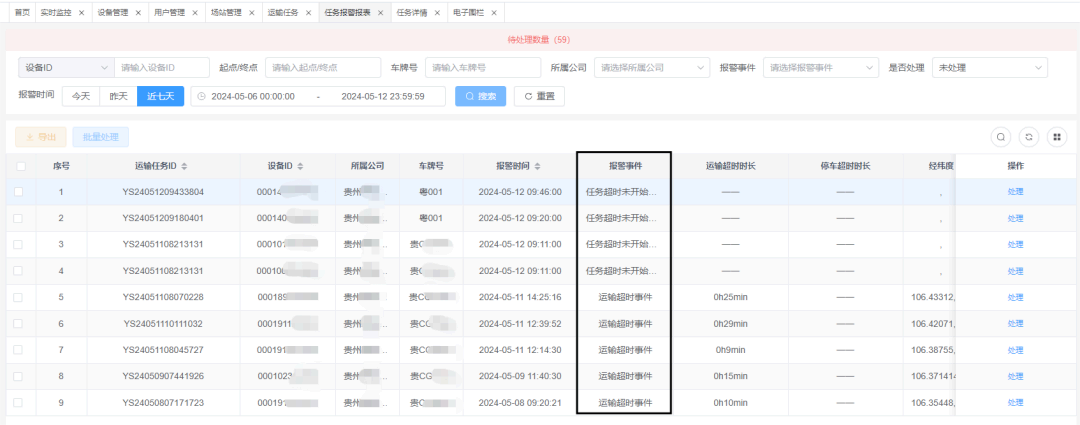
Task: Switch to the 任务详情 tab
Action: [x=411, y=13]
